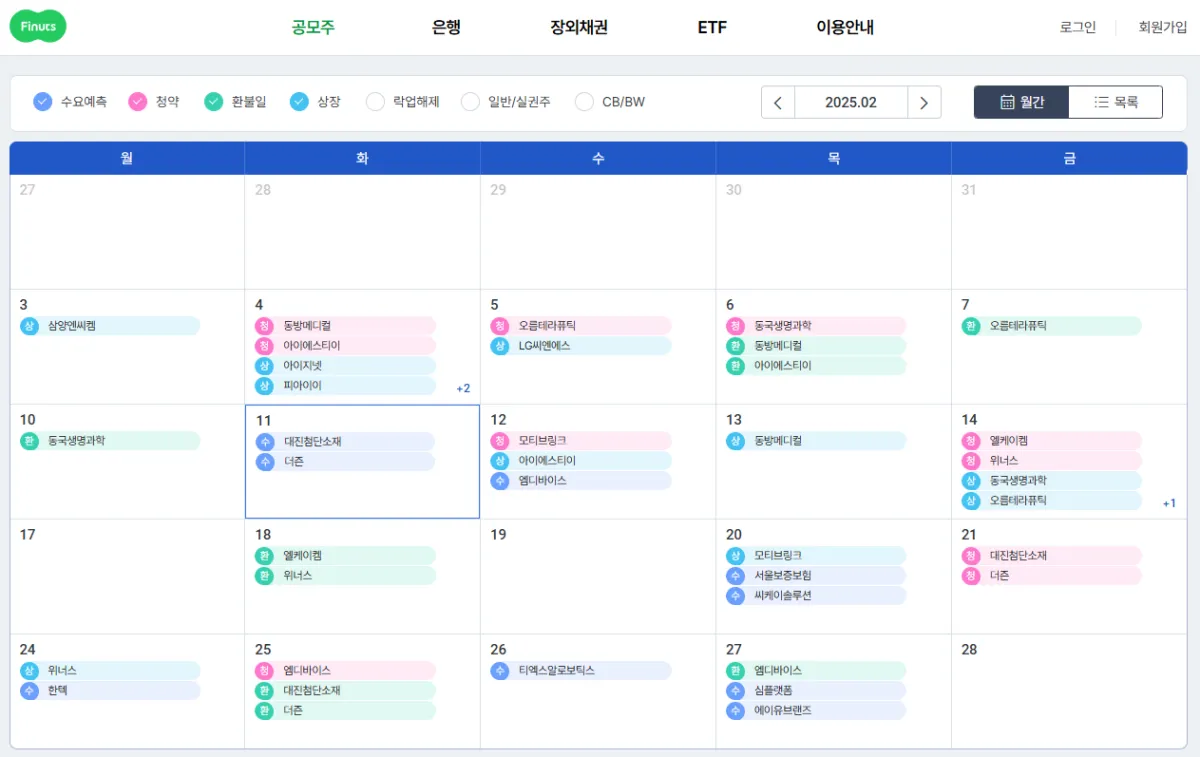Open the 은행 menu
Screen dimensions: 1200x757
(446, 27)
